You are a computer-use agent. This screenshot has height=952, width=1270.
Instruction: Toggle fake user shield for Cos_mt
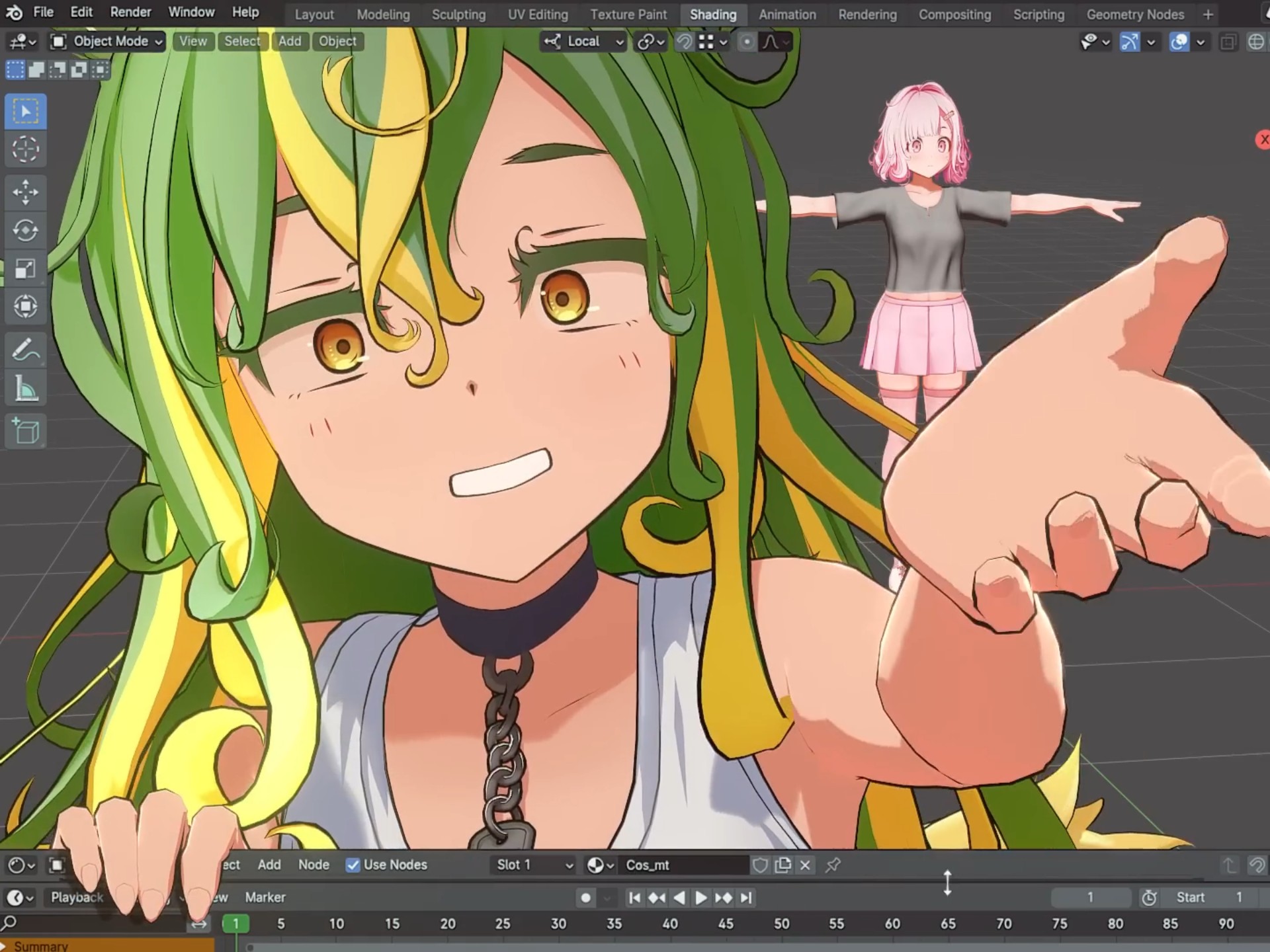761,865
